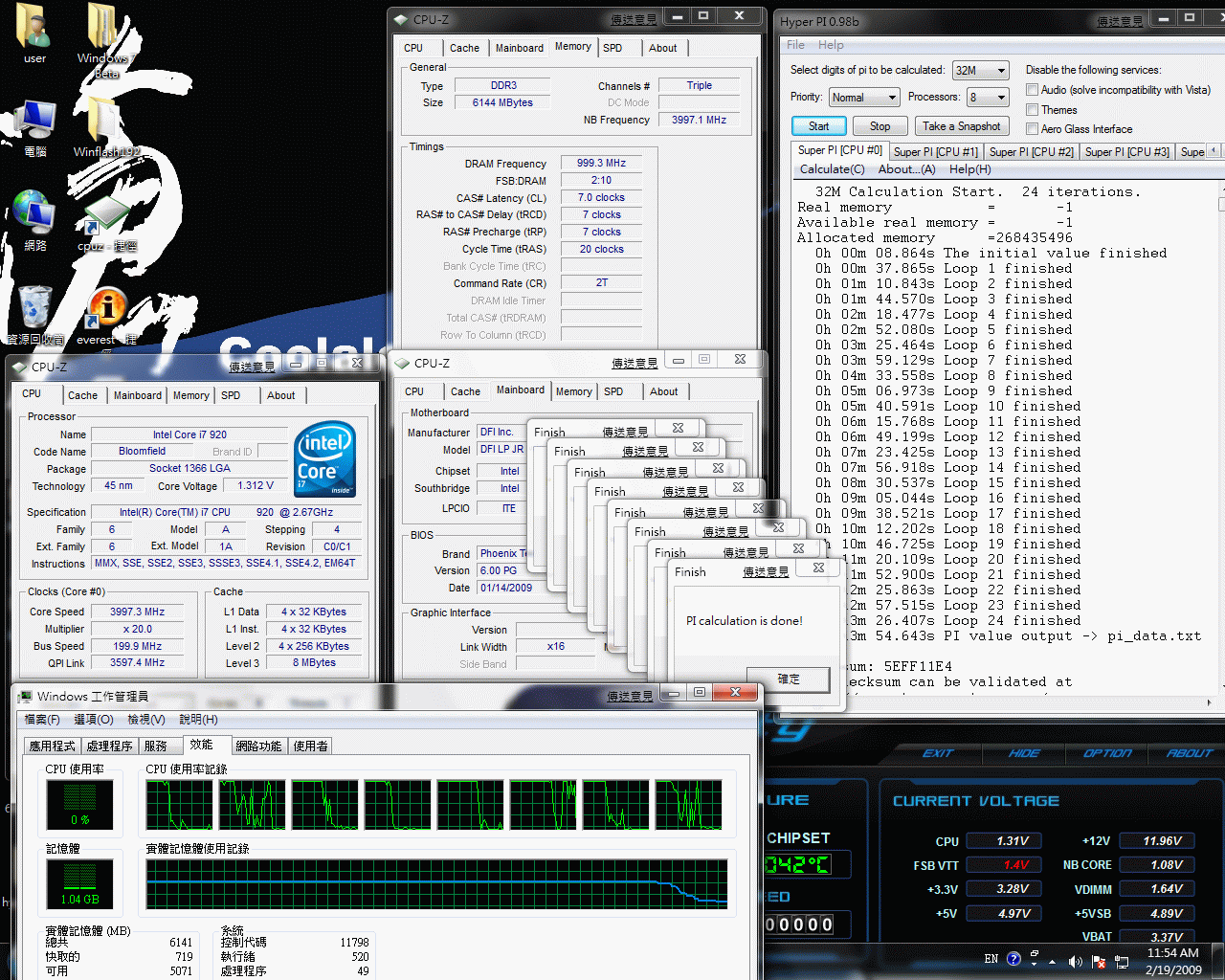Click the Task Manager title bar icon
Screen dimensions: 1225x980
[x=25, y=696]
